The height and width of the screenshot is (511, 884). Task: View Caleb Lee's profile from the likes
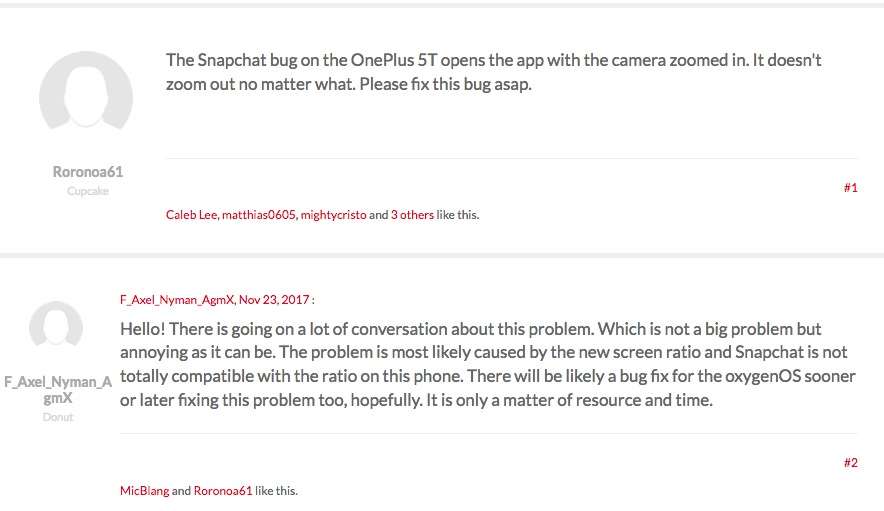tap(191, 215)
